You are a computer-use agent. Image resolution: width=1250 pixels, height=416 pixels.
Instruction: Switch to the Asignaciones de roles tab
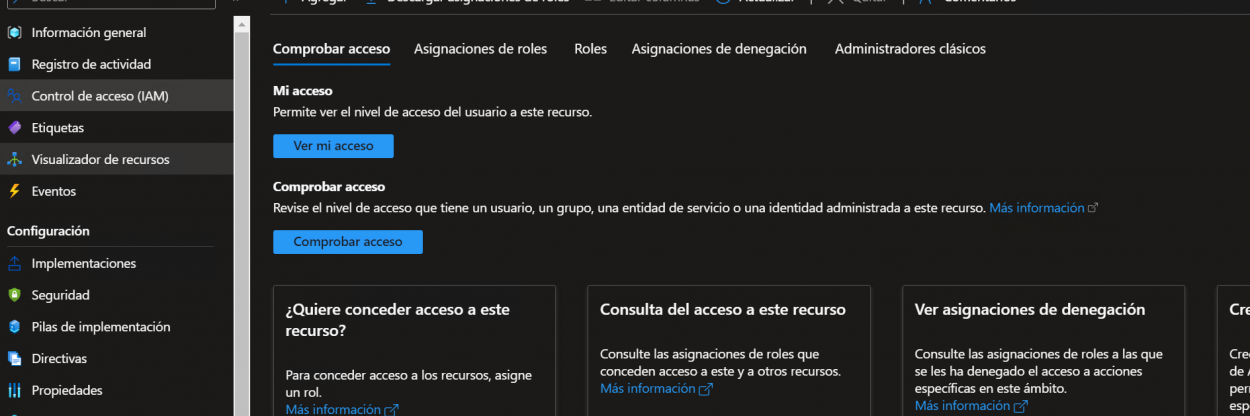coord(480,49)
